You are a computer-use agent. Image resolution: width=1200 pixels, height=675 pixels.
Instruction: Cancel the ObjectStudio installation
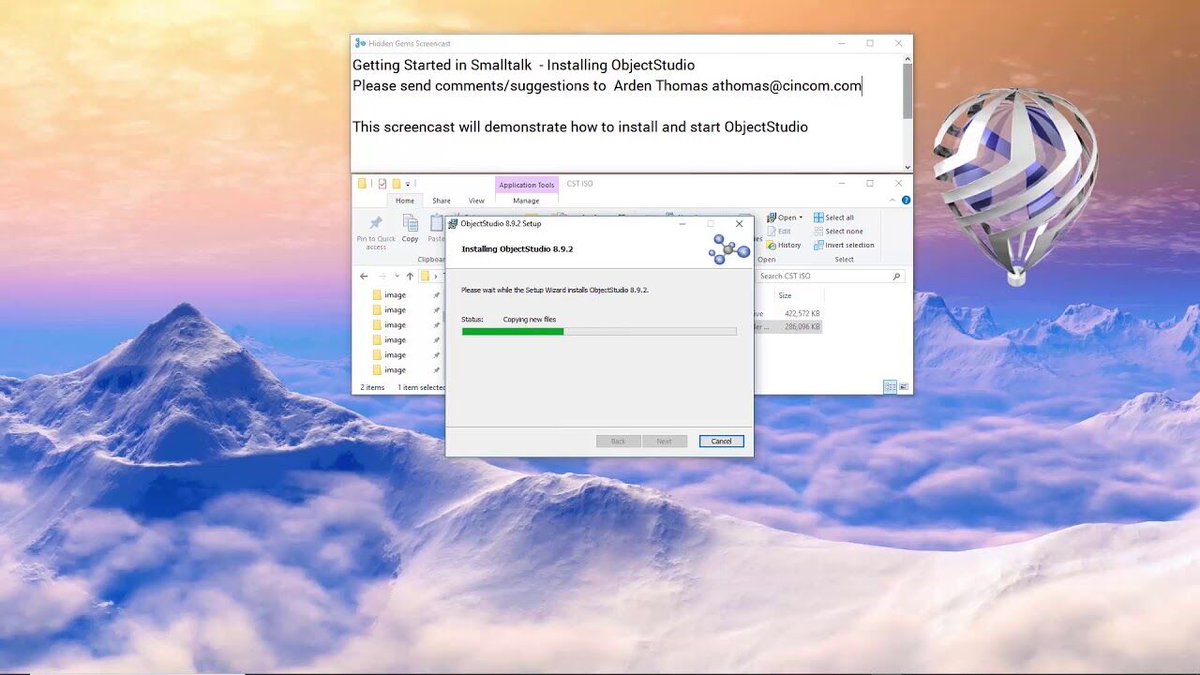point(721,441)
